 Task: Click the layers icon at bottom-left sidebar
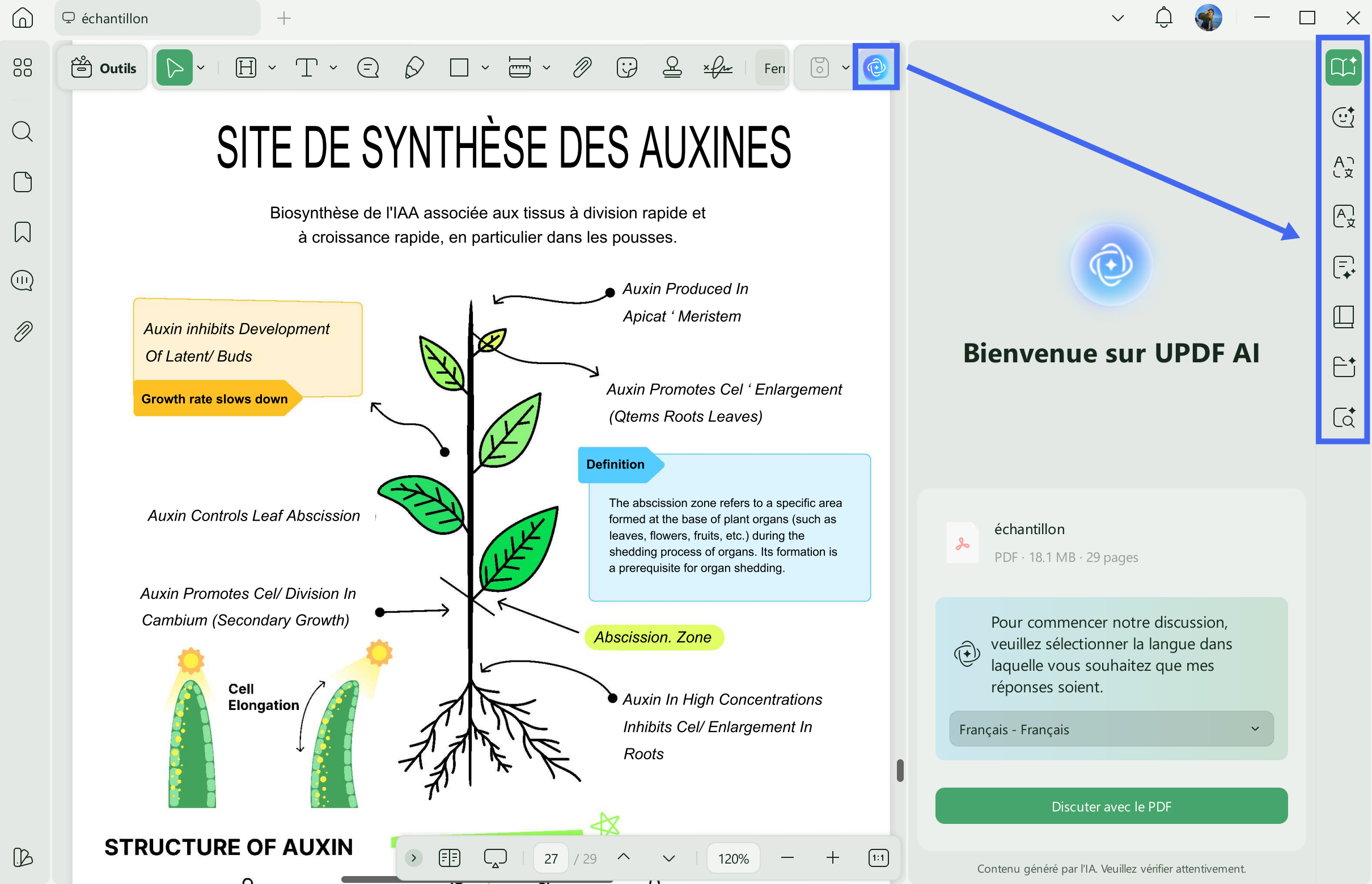pyautogui.click(x=22, y=857)
